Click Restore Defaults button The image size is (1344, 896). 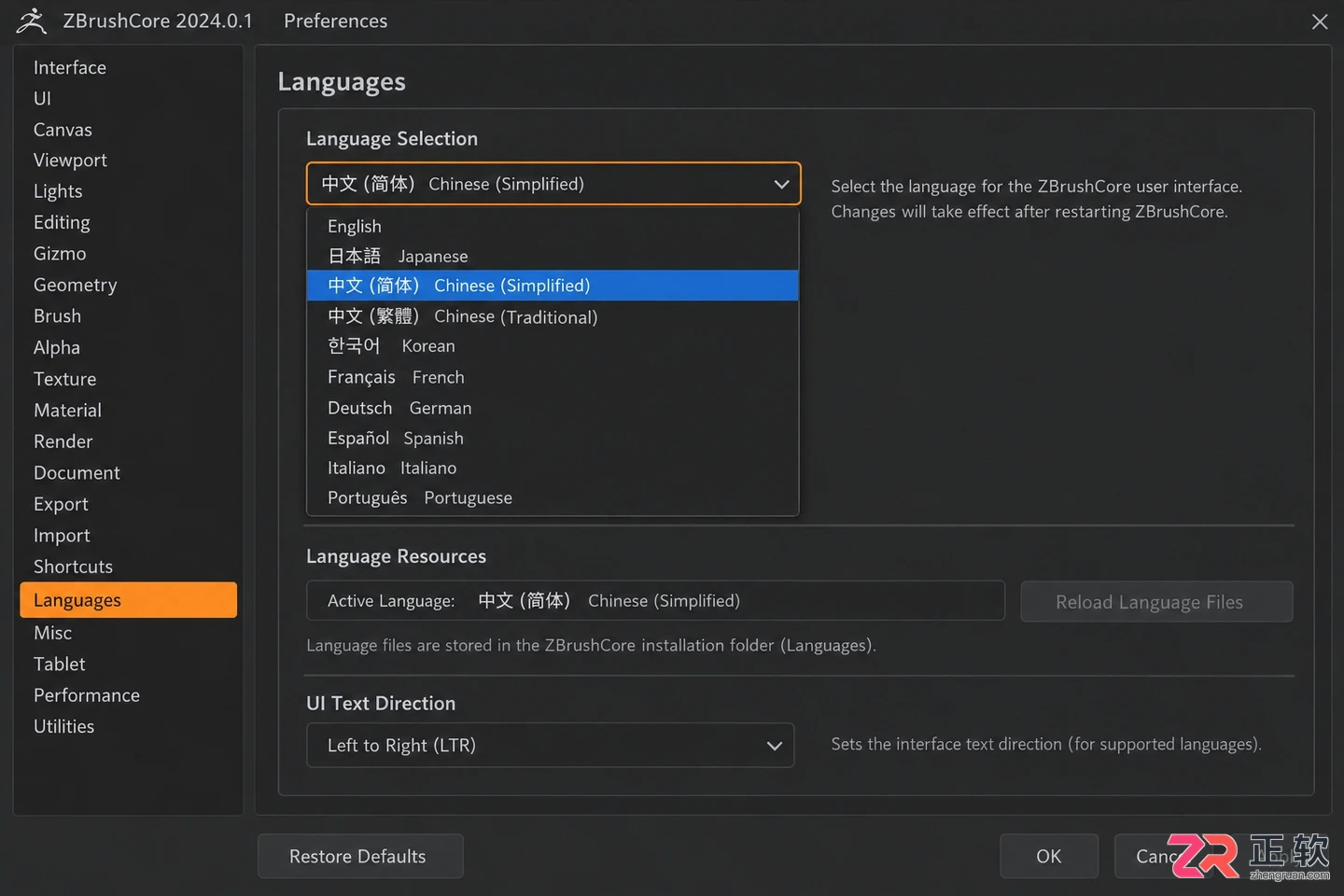[x=360, y=856]
